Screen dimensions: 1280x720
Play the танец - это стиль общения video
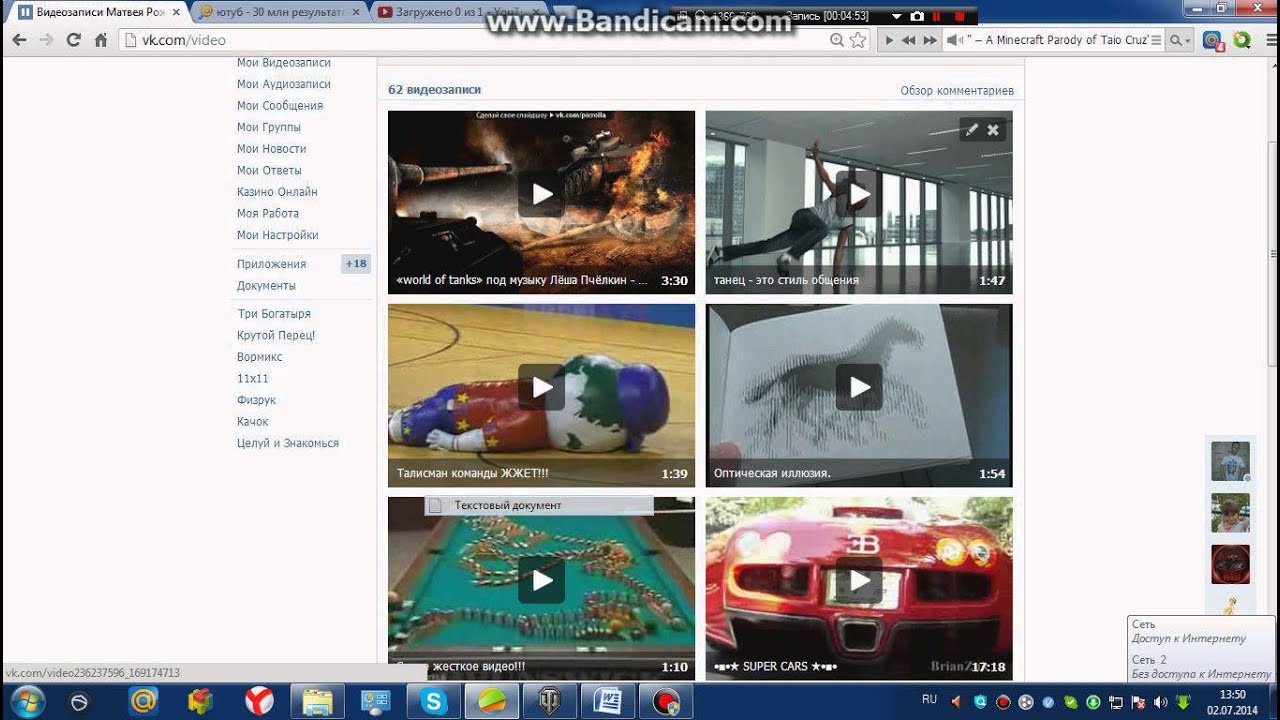coord(859,194)
